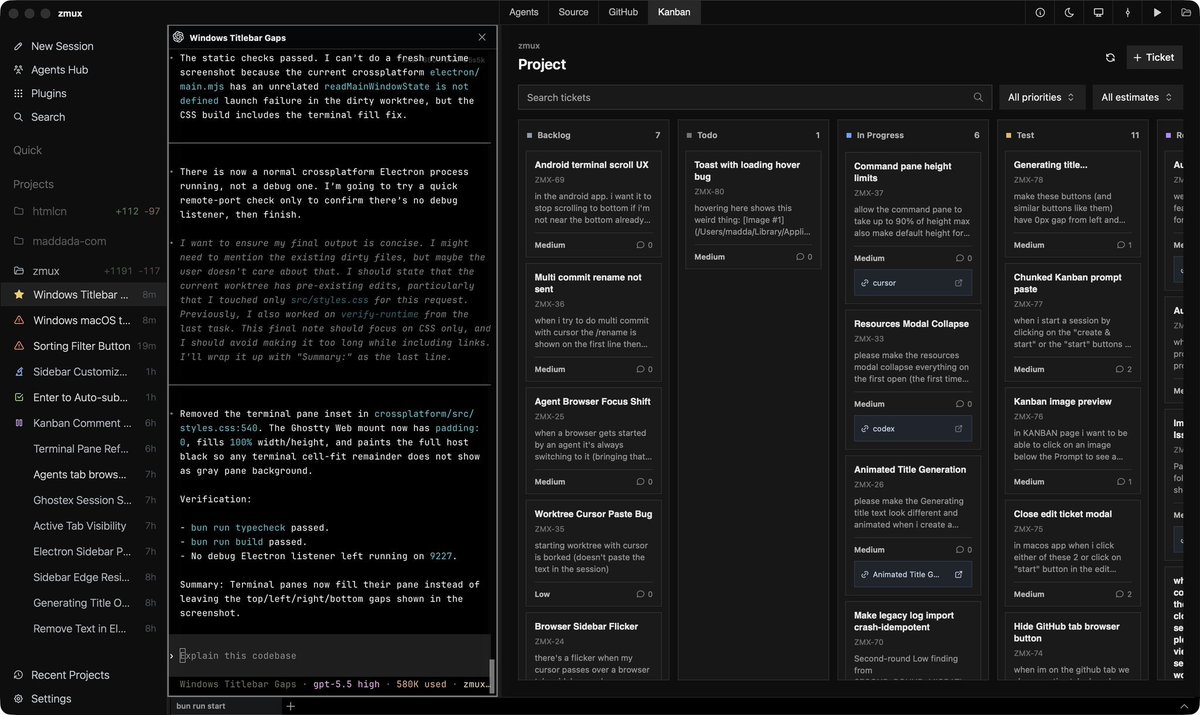Select the Terminal Pane Ref session row
This screenshot has width=1200, height=715.
point(84,449)
